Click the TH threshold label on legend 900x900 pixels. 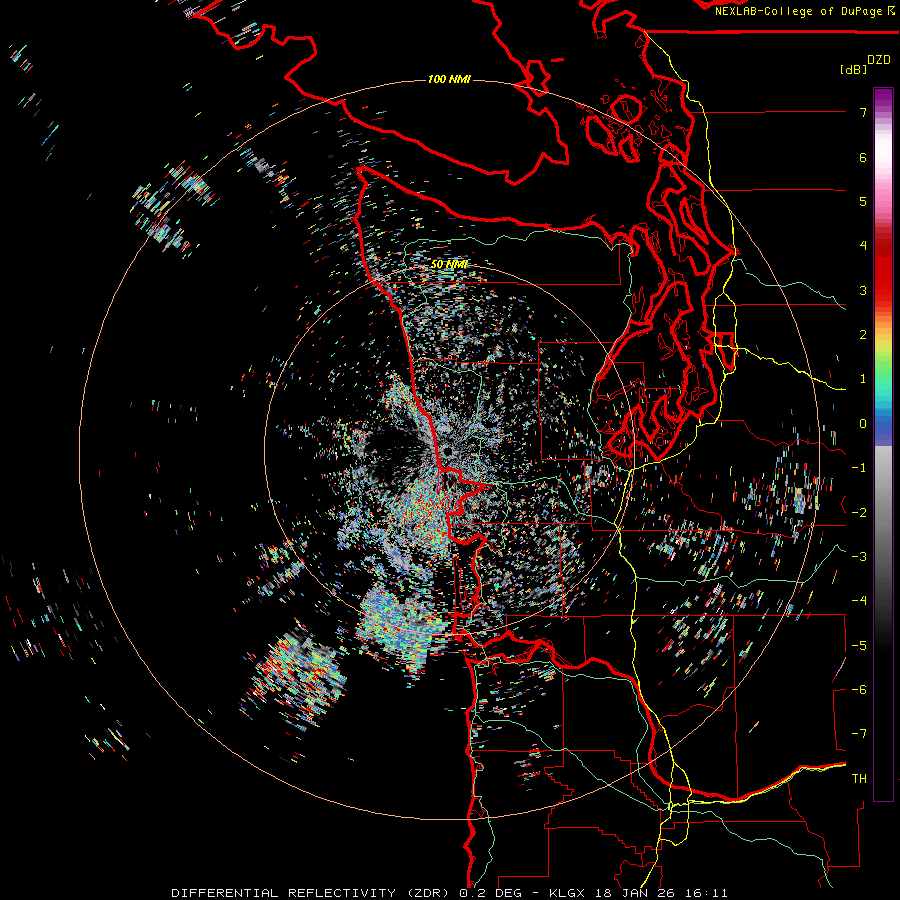pos(859,779)
